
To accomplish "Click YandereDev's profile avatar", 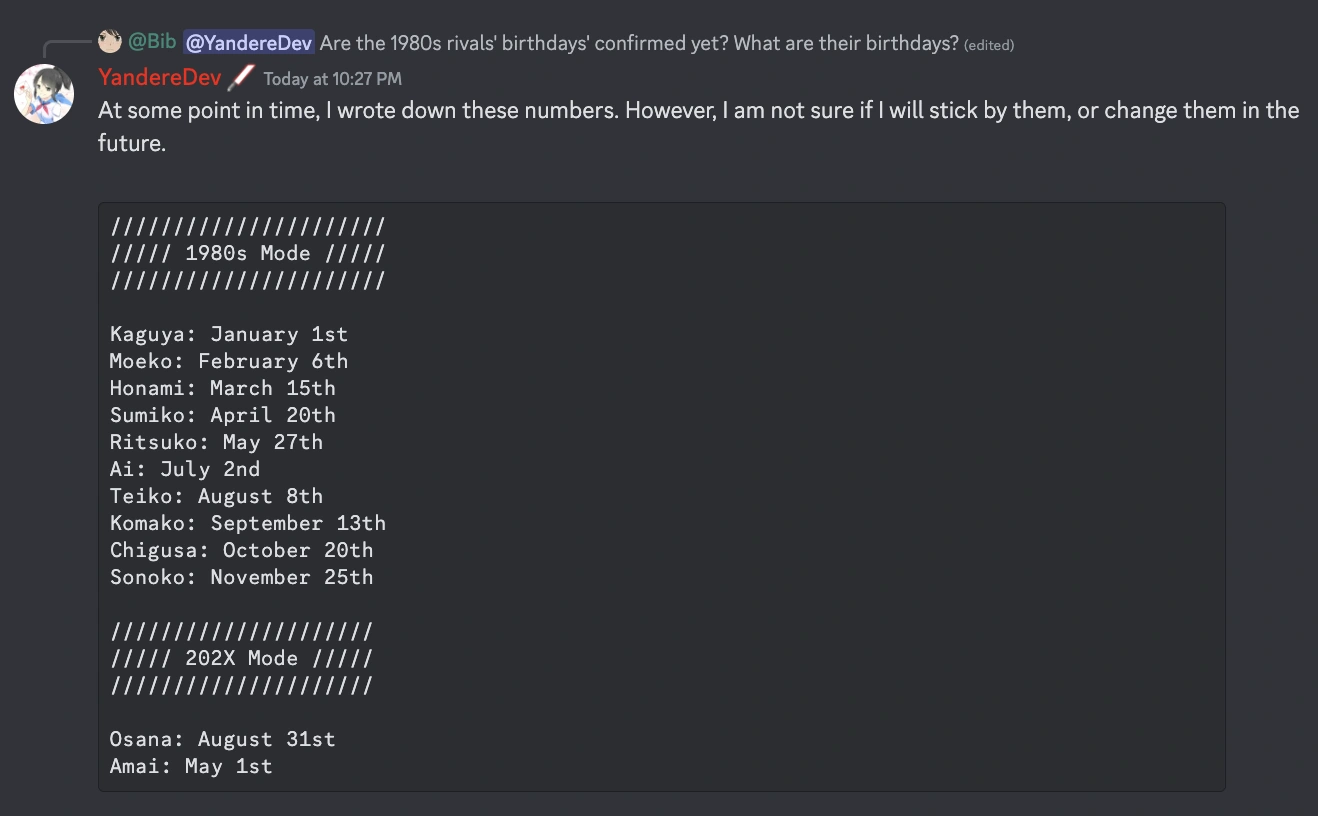I will point(43,95).
